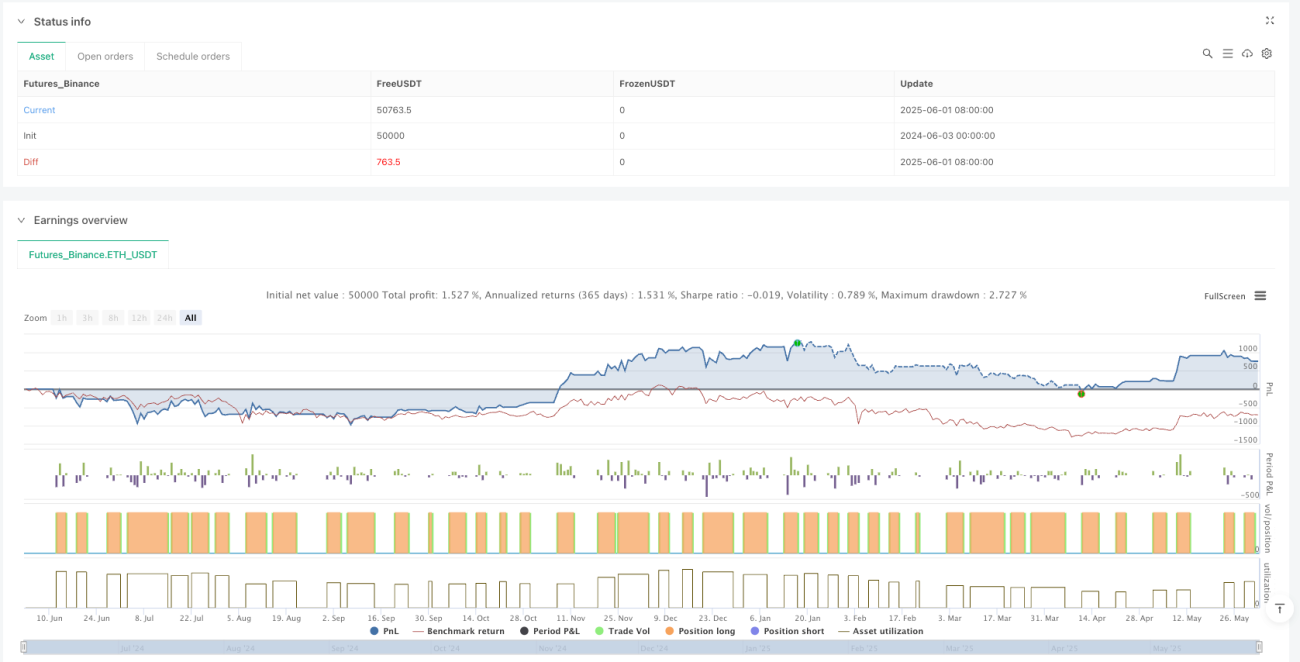This screenshot has height=662, width=1300.
Task: Collapse the Earnings overview section chevron
Action: point(23,220)
